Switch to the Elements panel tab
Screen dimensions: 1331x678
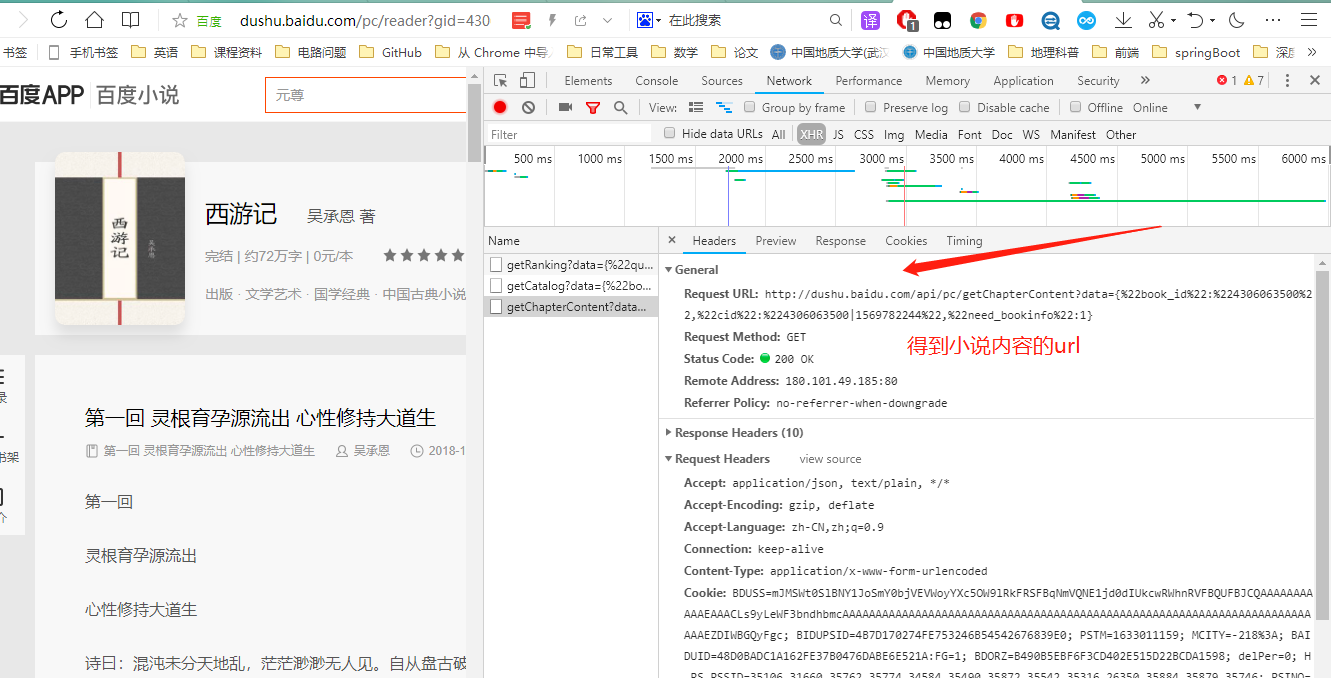588,81
